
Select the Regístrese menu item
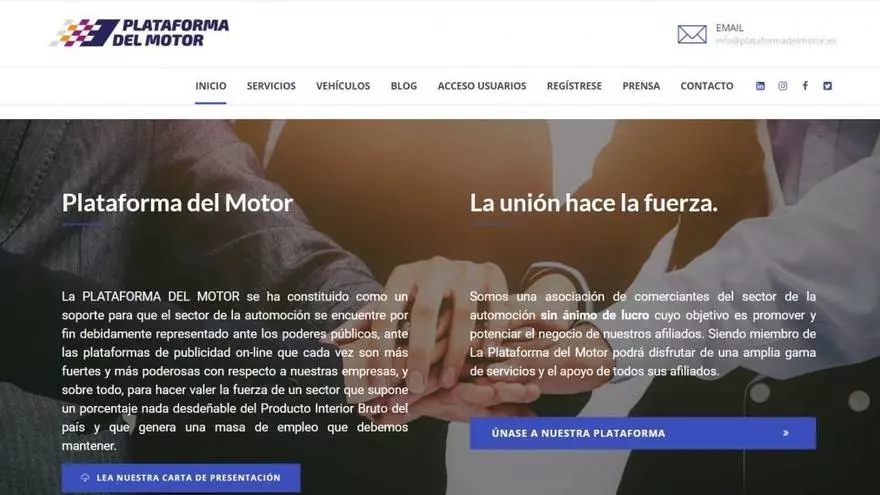coord(574,86)
